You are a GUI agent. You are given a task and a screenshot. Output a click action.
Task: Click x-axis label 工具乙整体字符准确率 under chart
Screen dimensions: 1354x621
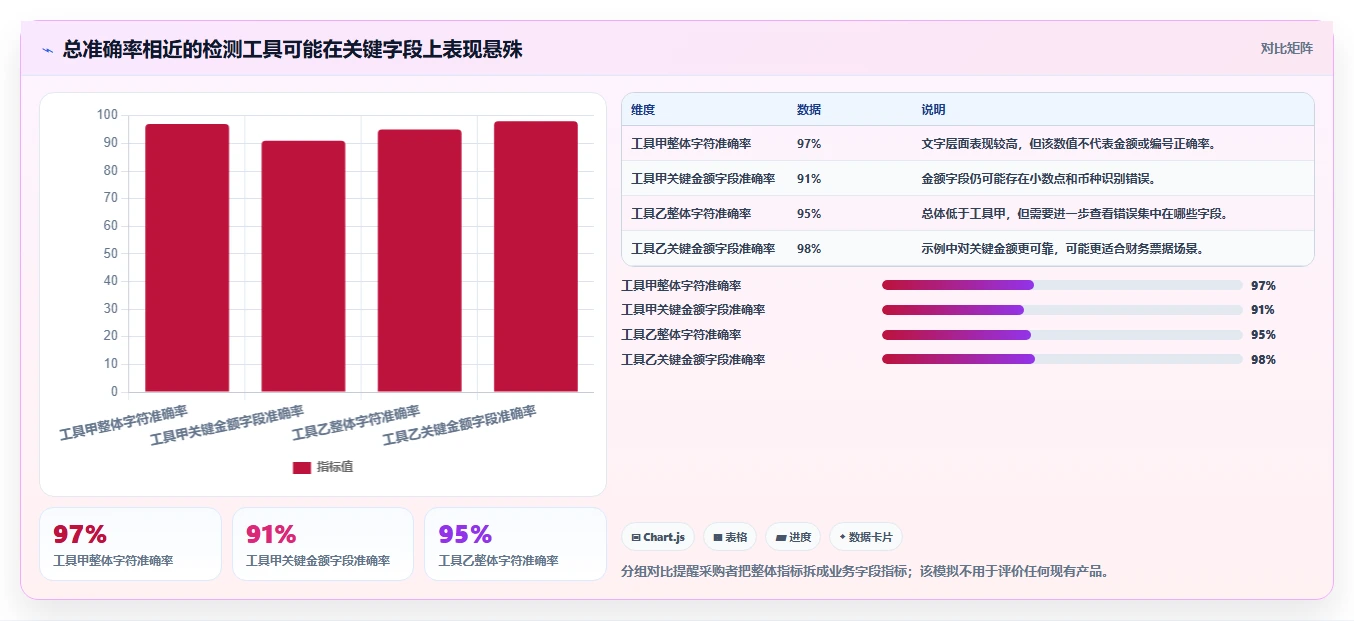pyautogui.click(x=356, y=422)
